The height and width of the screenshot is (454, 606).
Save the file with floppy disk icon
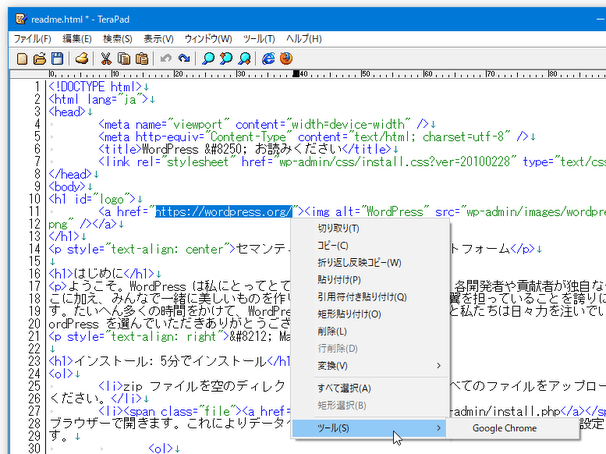coord(57,59)
